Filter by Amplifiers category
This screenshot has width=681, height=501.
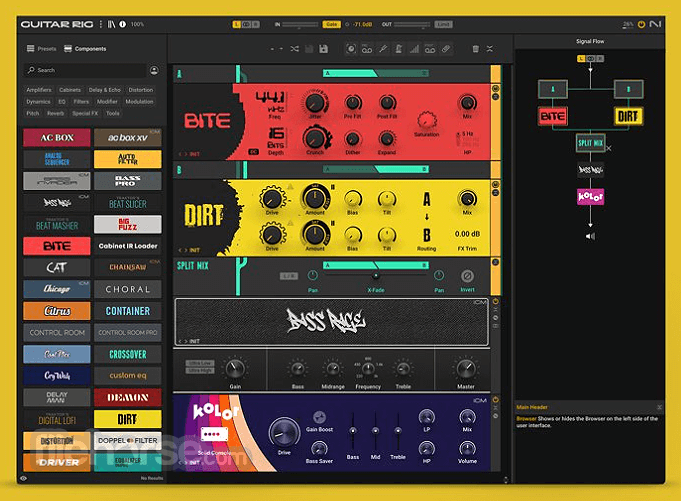pos(39,90)
